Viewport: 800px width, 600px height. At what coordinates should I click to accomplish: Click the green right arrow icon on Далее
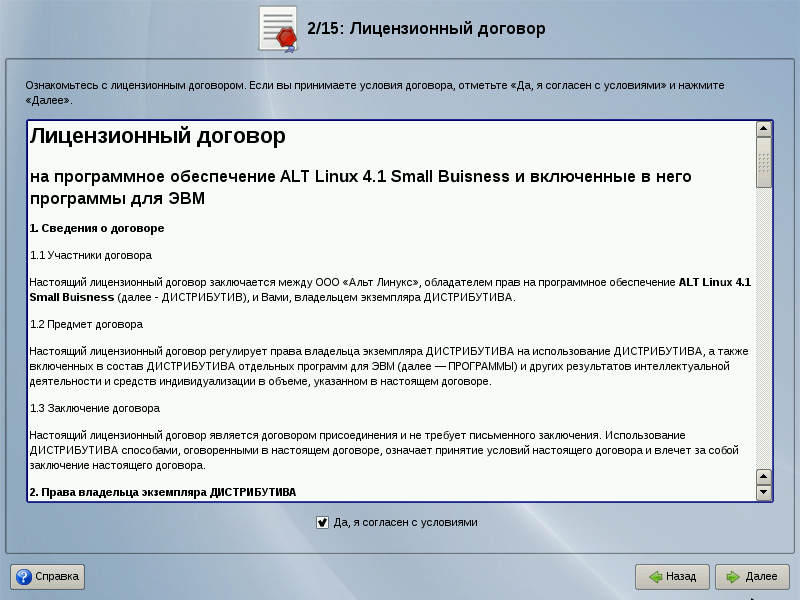pos(733,577)
